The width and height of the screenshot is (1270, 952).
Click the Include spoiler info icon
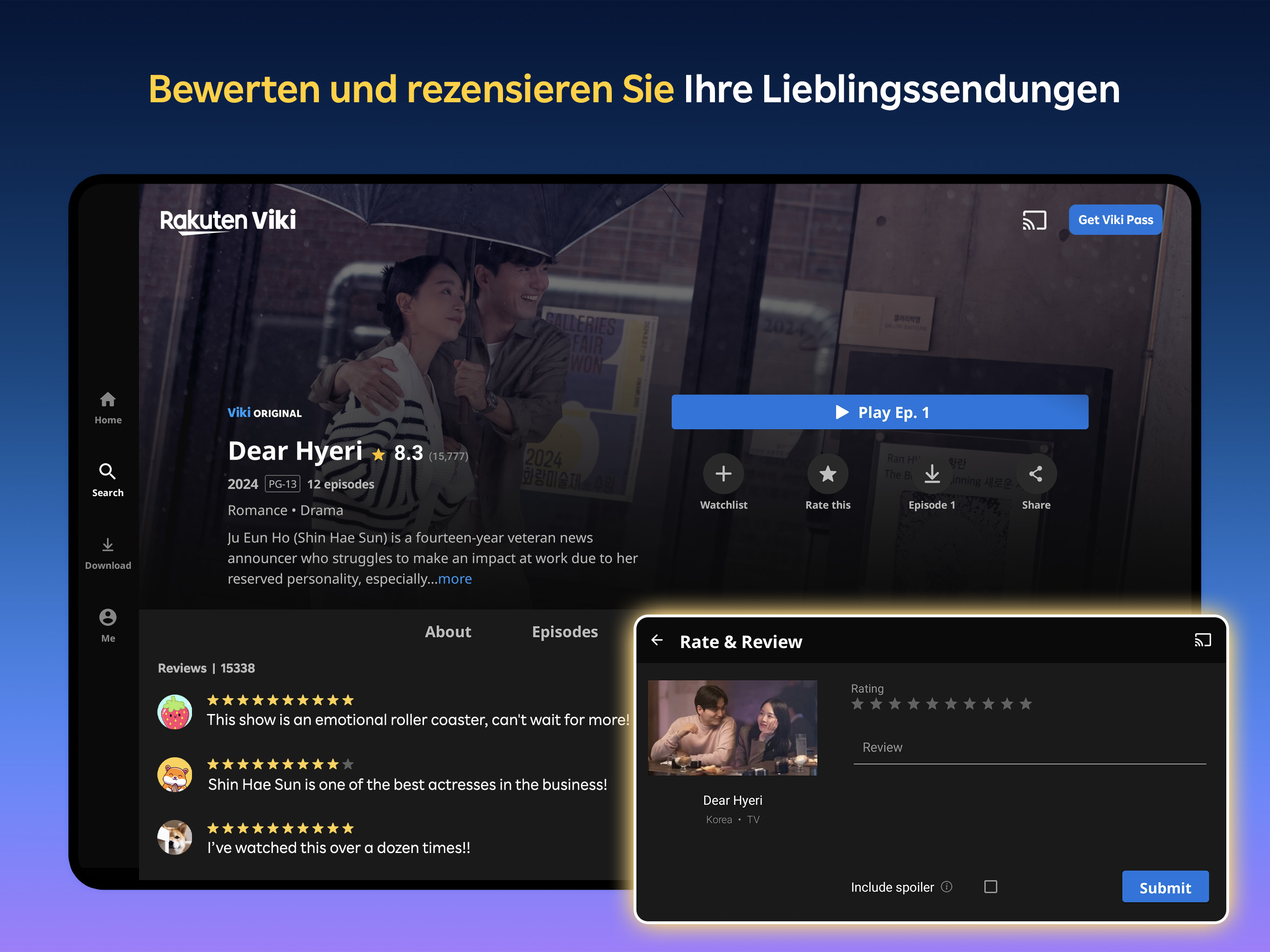click(947, 886)
